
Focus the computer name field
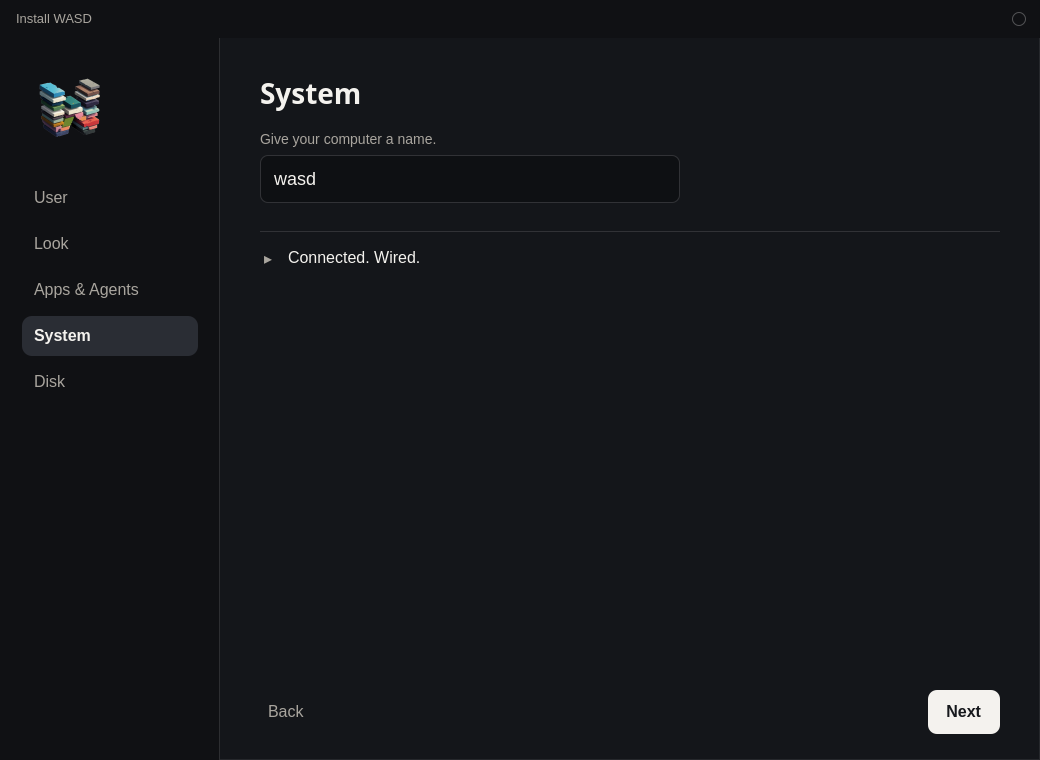click(x=470, y=179)
